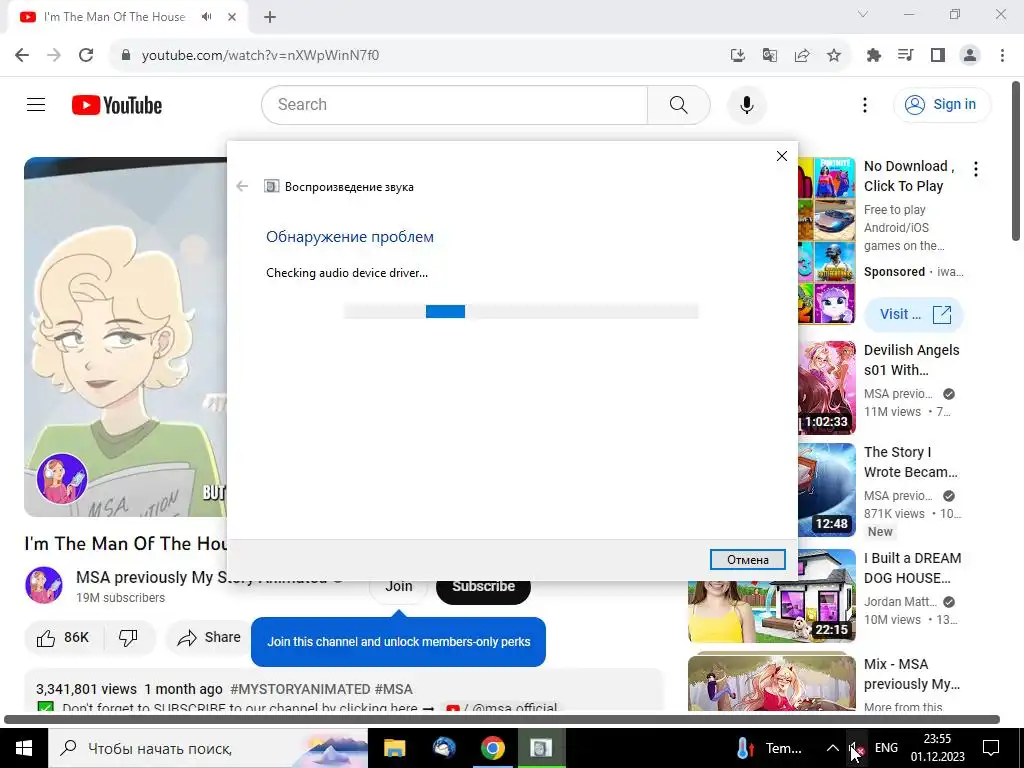
Task: Click the Devilish Angels s01 With title
Action: (x=912, y=360)
